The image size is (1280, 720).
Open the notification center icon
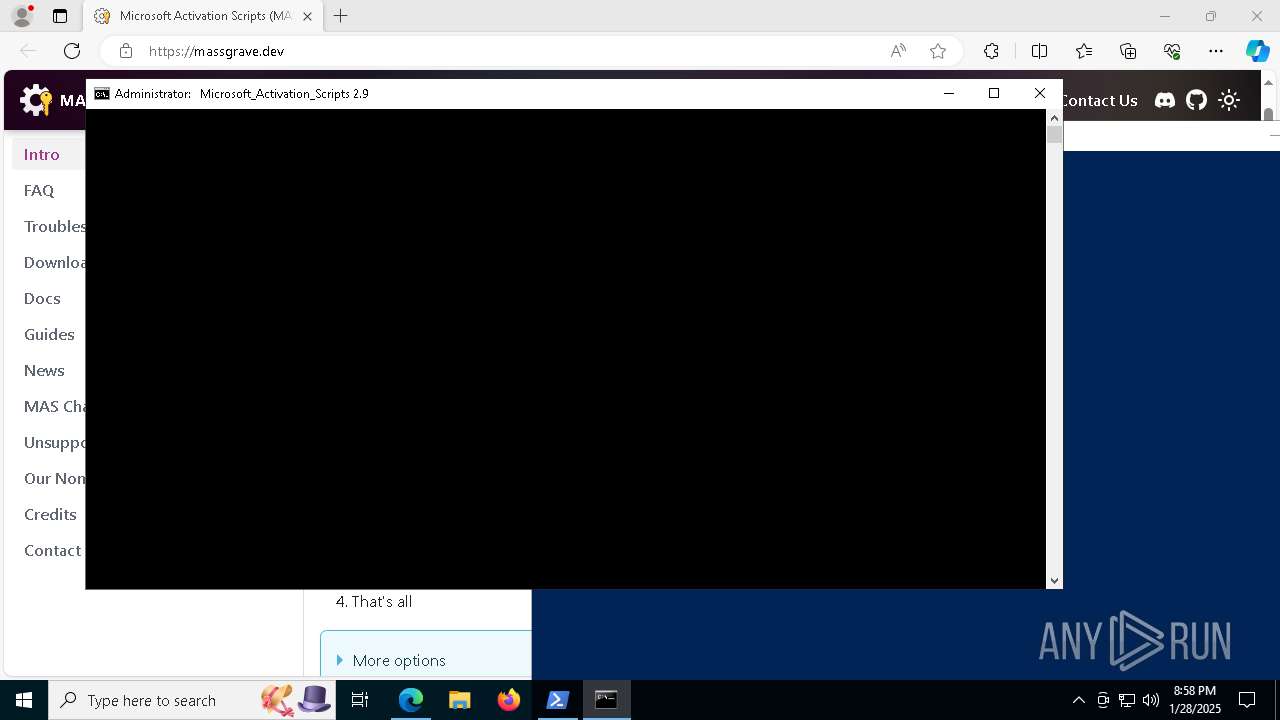(x=1247, y=700)
